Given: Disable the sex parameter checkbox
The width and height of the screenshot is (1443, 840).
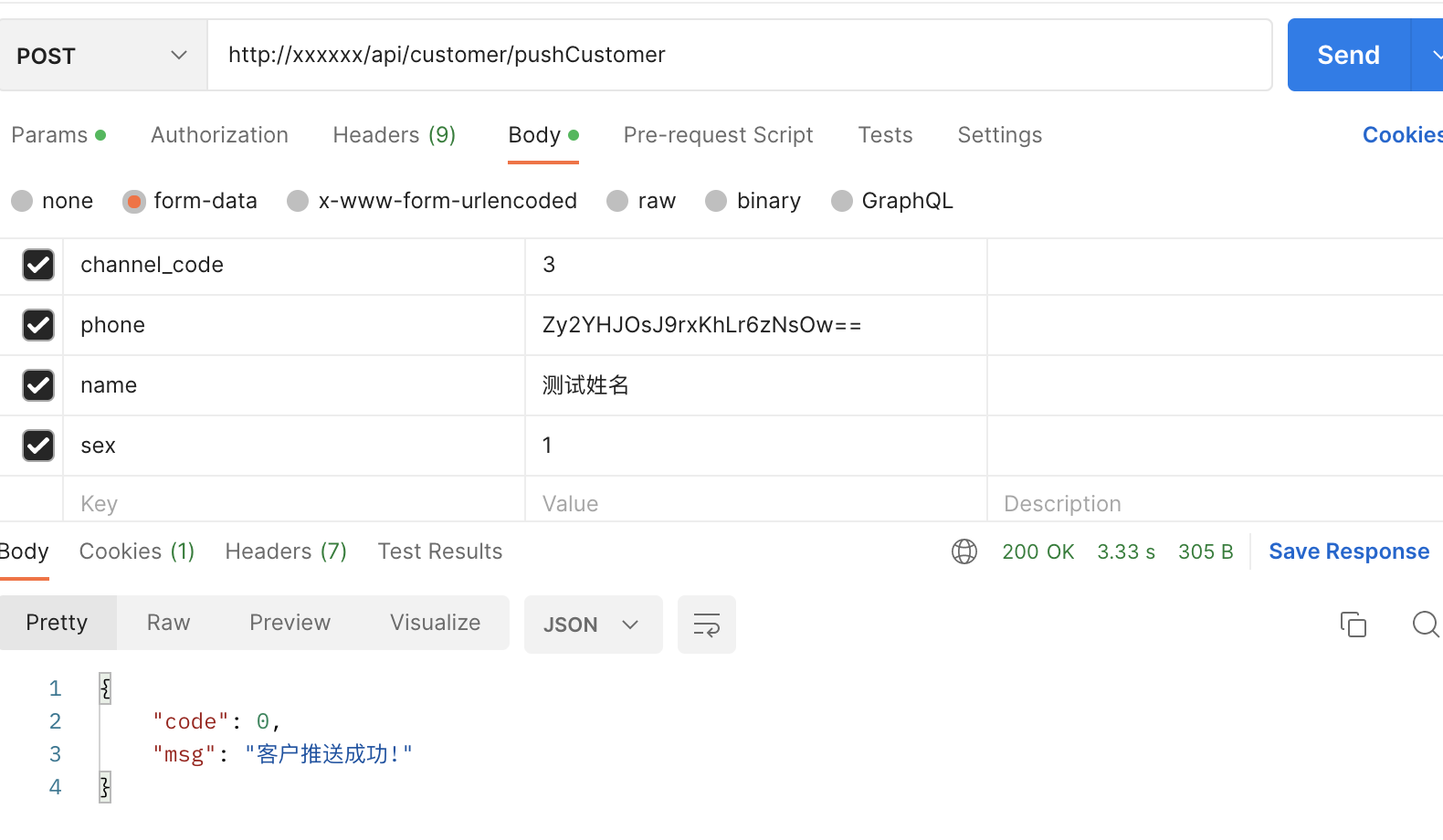Looking at the screenshot, I should click(x=38, y=446).
